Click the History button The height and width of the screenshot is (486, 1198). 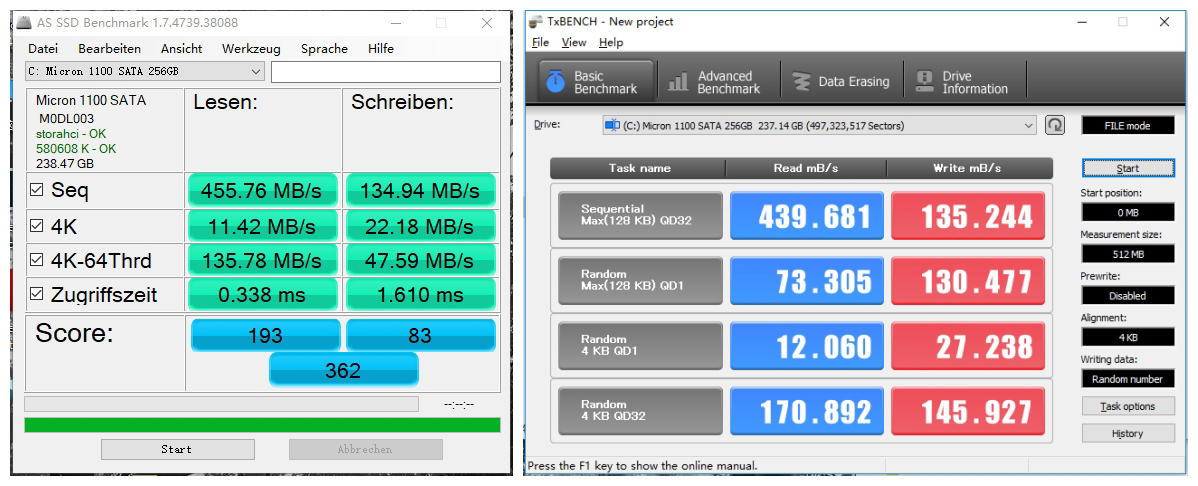[x=1127, y=434]
